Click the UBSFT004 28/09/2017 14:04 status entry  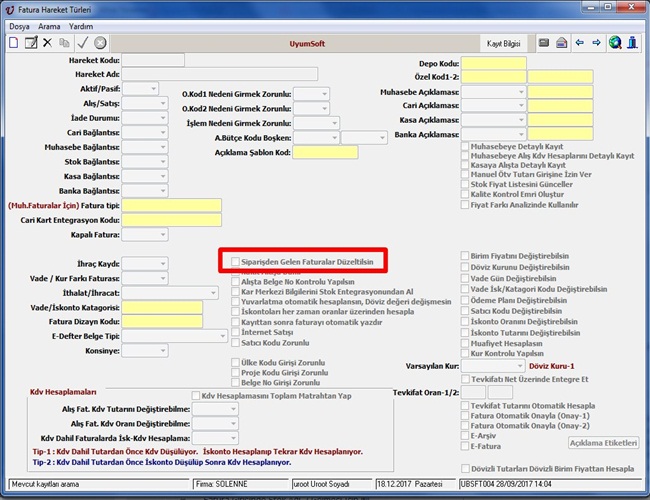[x=550, y=484]
